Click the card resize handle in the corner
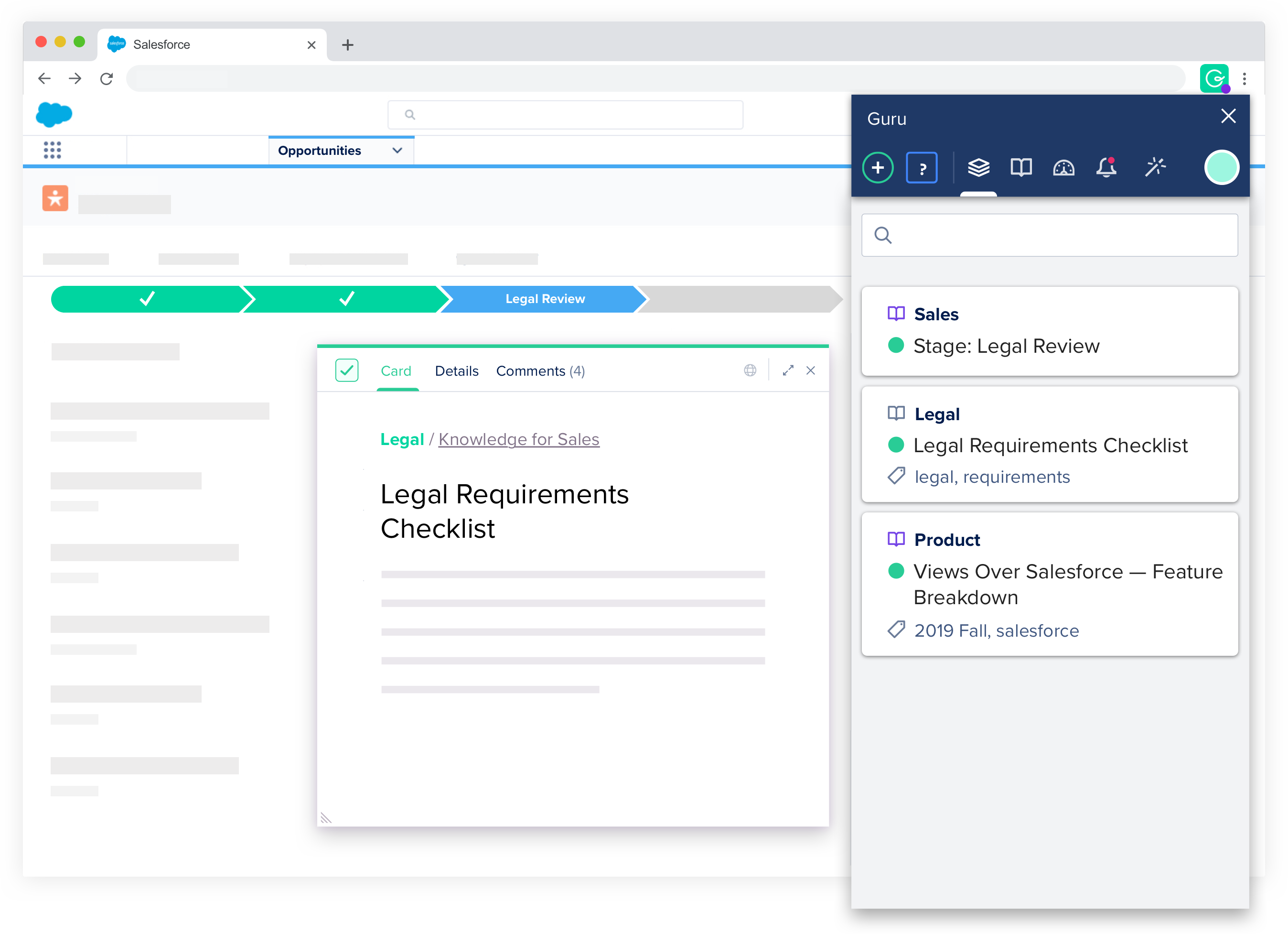The width and height of the screenshot is (1288, 934). click(325, 817)
